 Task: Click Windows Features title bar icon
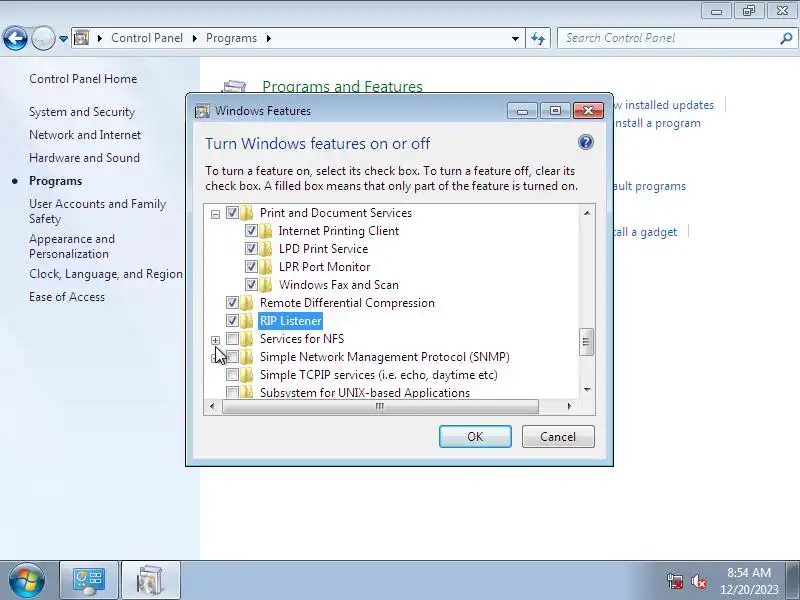(203, 111)
